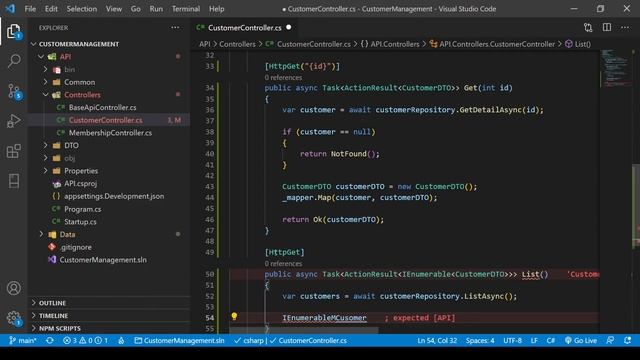Open the Explorer view in activity bar
The height and width of the screenshot is (360, 640).
pyautogui.click(x=13, y=31)
